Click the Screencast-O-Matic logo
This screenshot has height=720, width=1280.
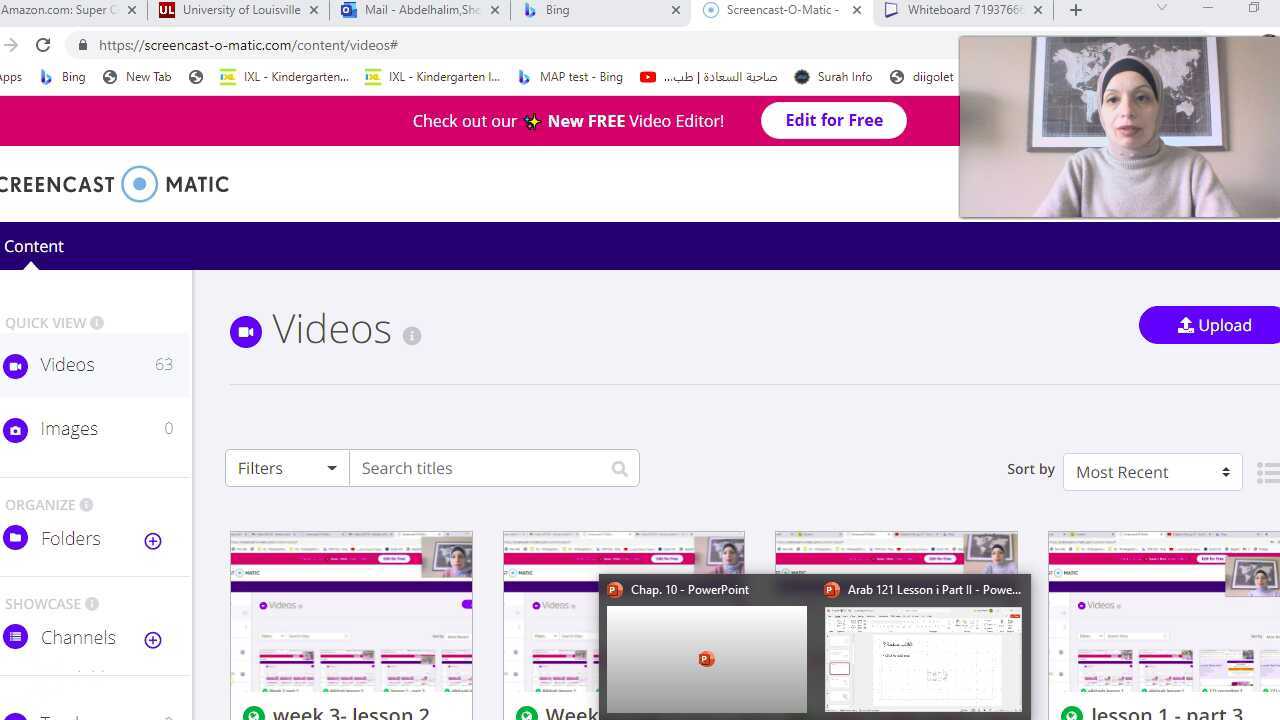click(x=115, y=184)
